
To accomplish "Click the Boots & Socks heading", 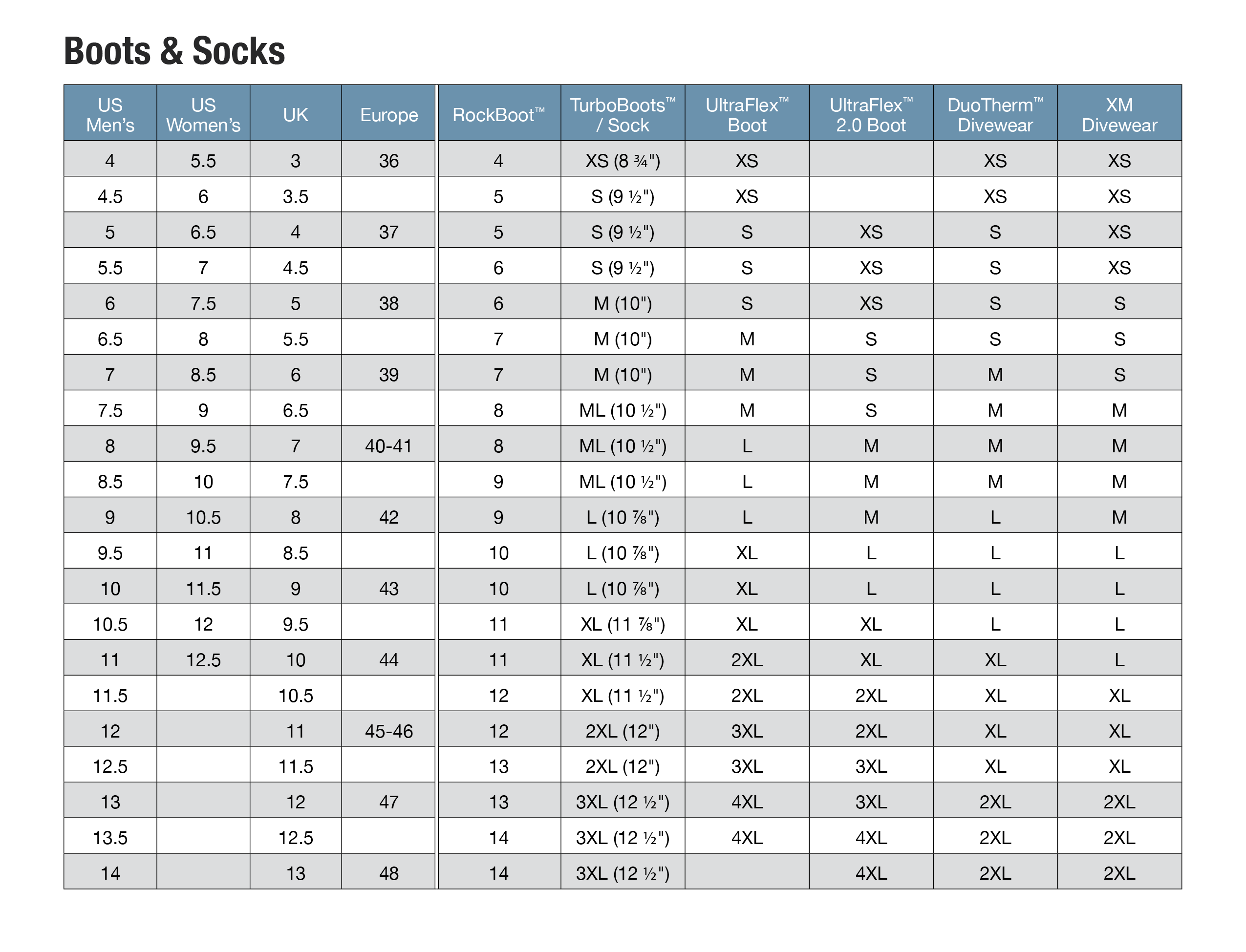I will [x=174, y=51].
